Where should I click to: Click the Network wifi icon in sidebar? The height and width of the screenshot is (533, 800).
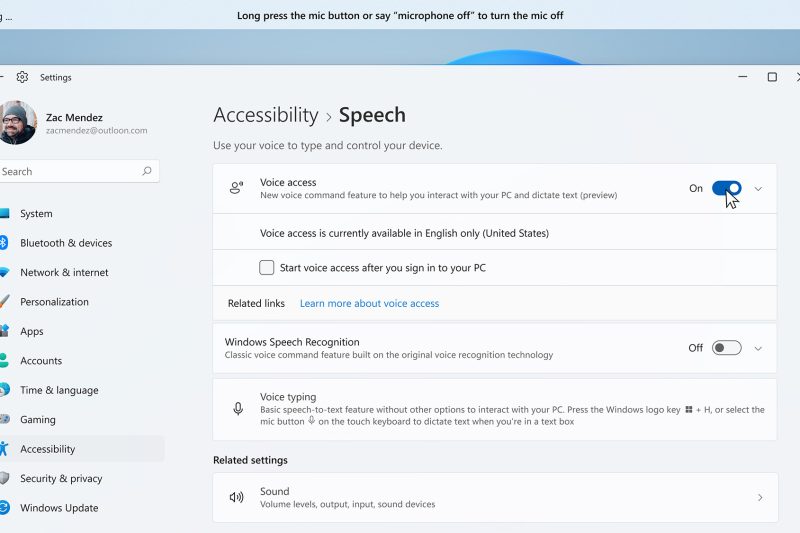tap(4, 272)
